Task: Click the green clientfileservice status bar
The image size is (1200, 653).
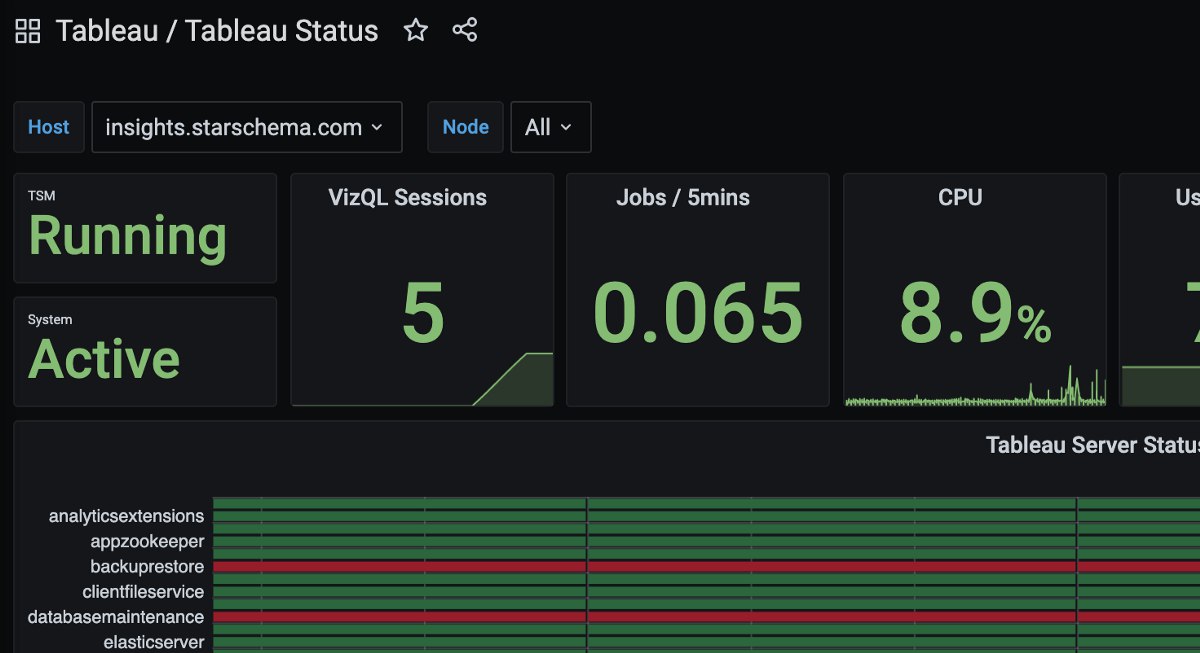Action: 706,592
